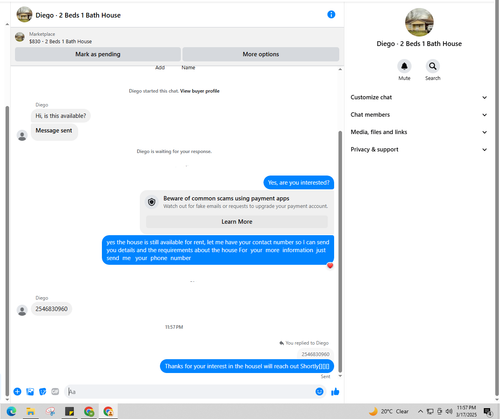Send a thumbs-up like
Viewport: 500px width, 419px height.
(x=335, y=392)
